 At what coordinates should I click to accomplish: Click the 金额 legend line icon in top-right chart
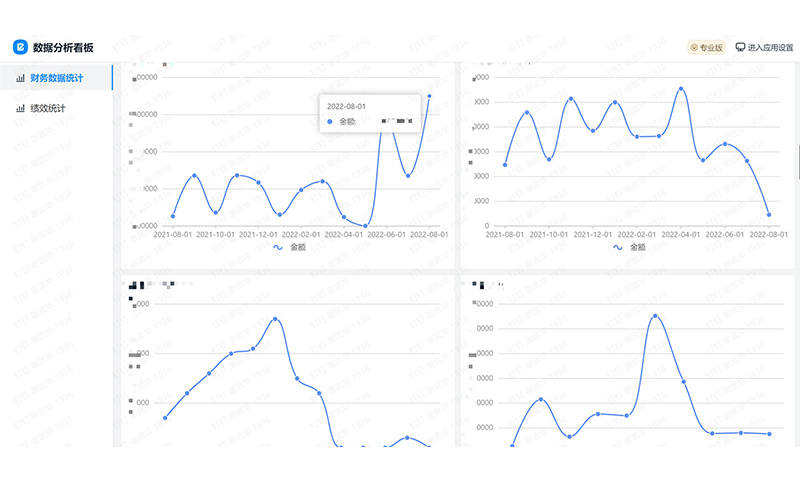(x=618, y=247)
